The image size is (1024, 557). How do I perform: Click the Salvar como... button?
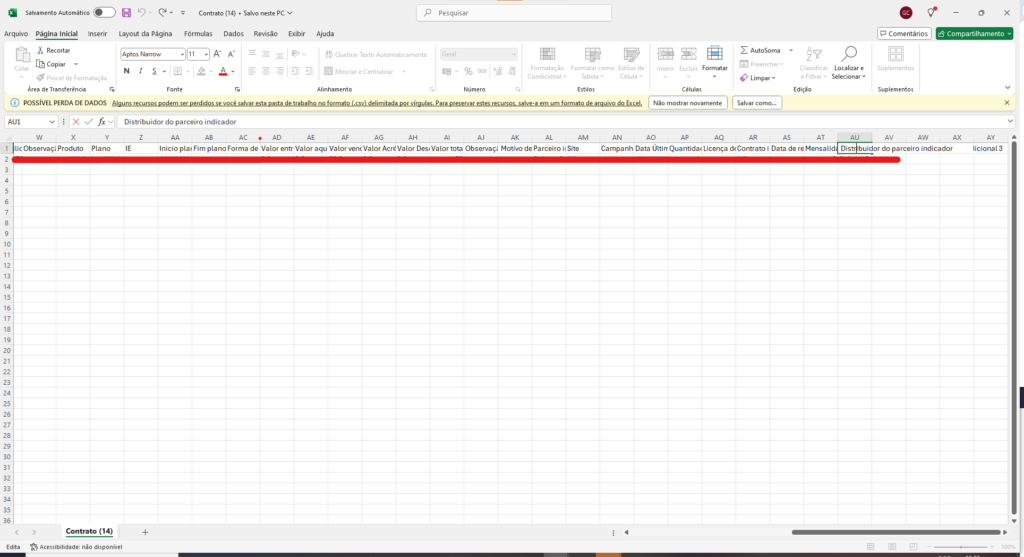pyautogui.click(x=757, y=102)
